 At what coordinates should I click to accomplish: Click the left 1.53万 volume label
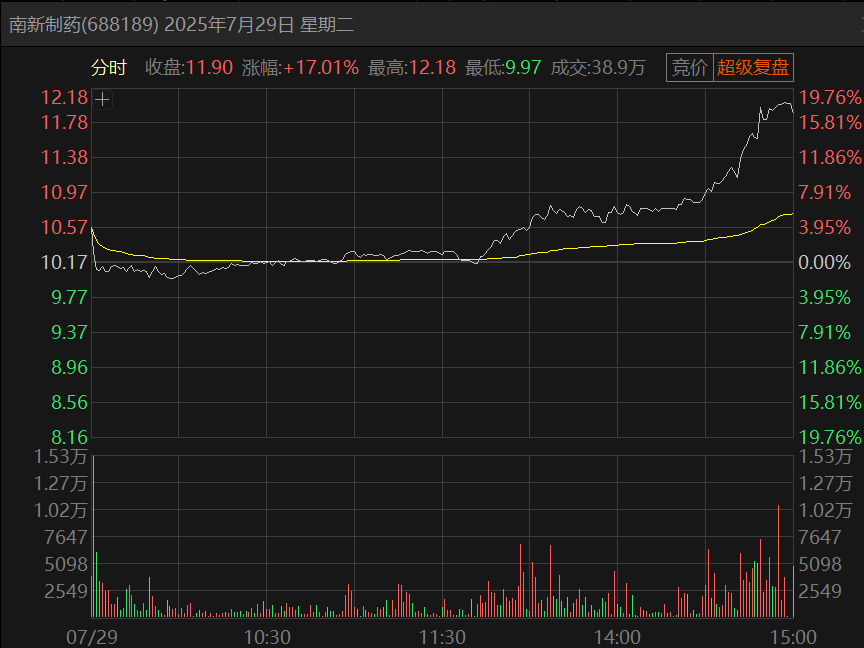click(x=61, y=457)
